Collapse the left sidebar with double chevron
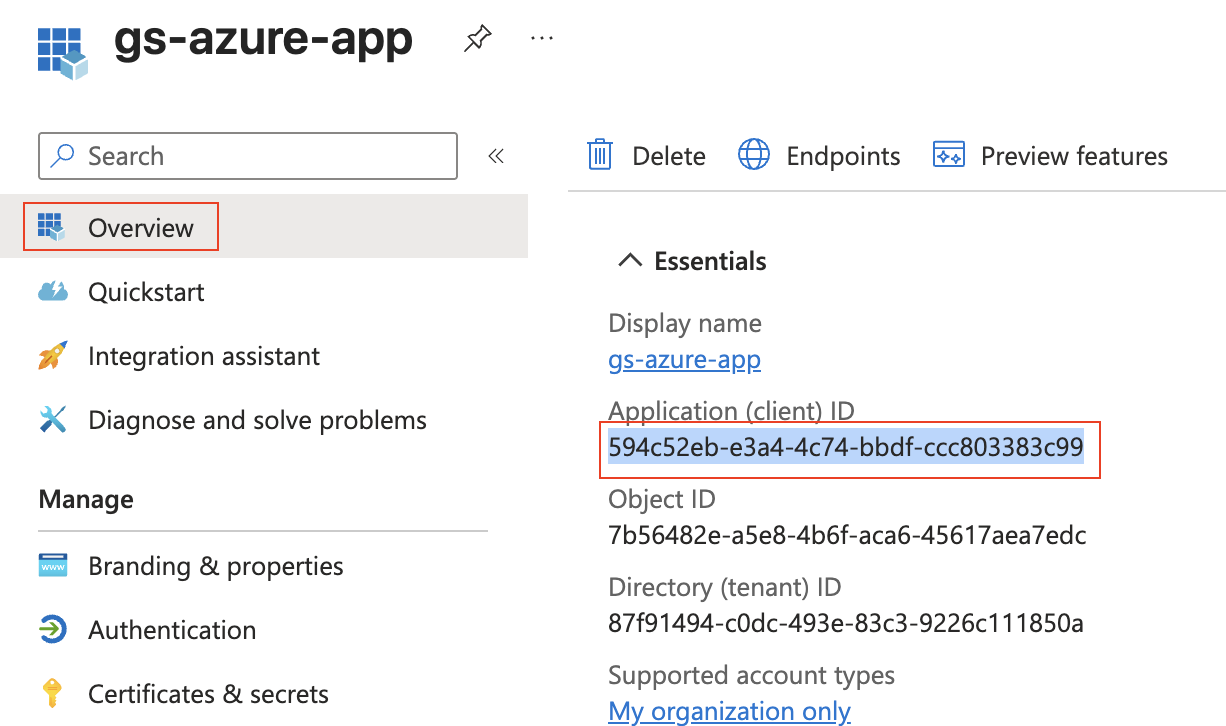Viewport: 1226px width, 726px height. [496, 155]
